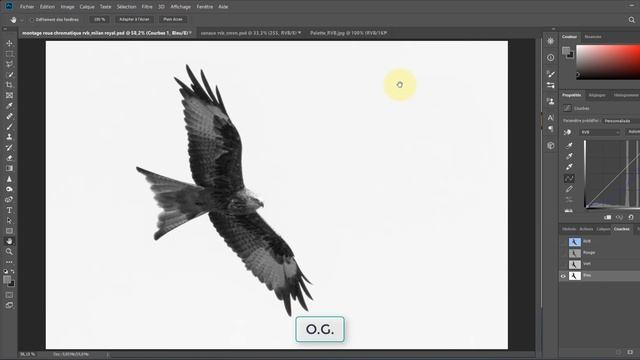Image resolution: width=640 pixels, height=360 pixels.
Task: Click Plein écran button
Action: tap(173, 19)
